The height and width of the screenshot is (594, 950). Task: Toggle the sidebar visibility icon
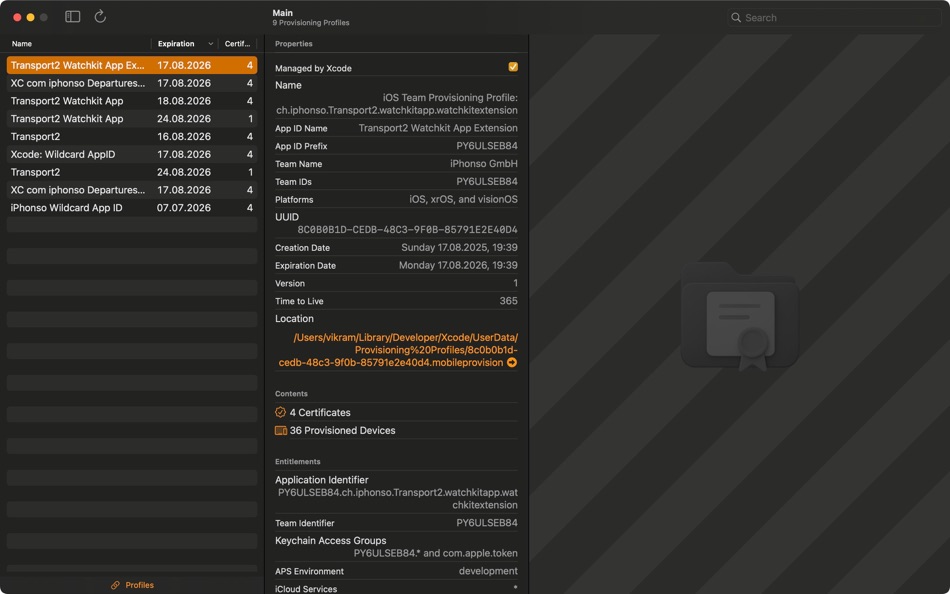72,16
